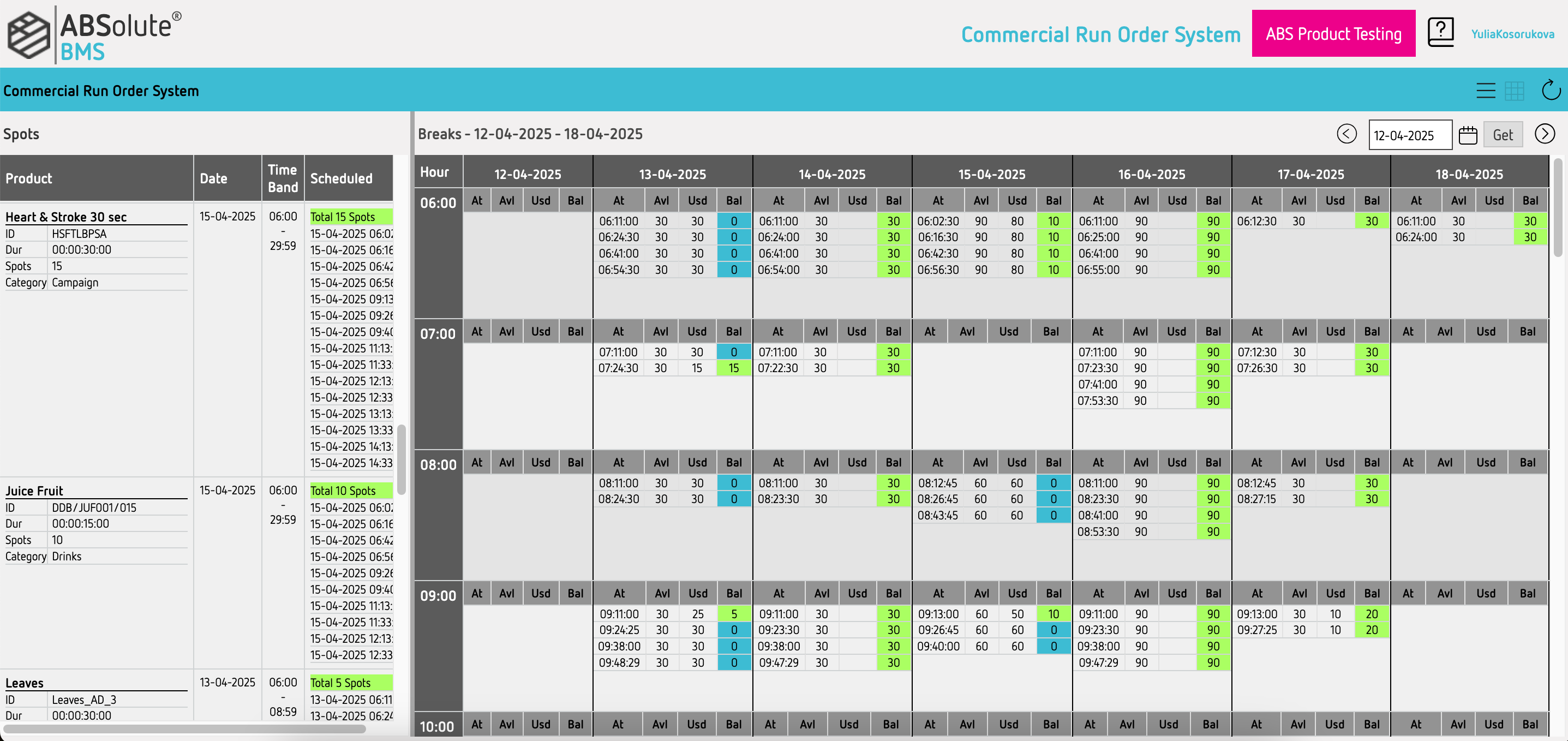Select the 18-04-2025 day column header
The image size is (1568, 741).
1469,174
